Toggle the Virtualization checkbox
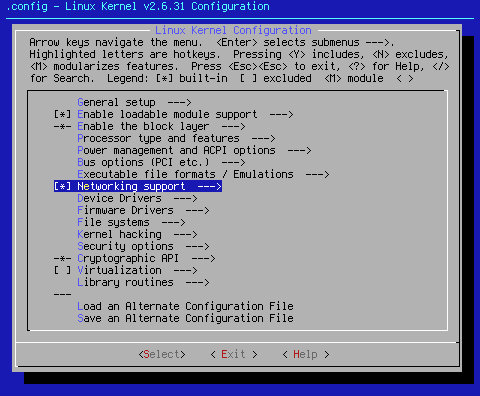The image size is (480, 396). (63, 270)
